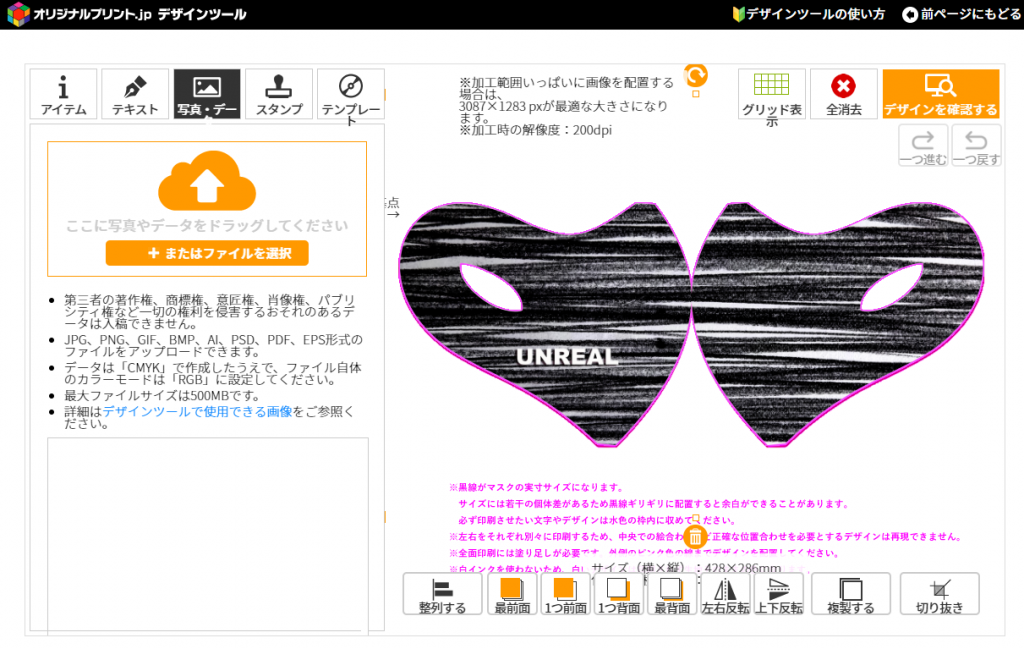The width and height of the screenshot is (1024, 649).
Task: Open デザインツールの使い方 help link
Action: coord(808,14)
